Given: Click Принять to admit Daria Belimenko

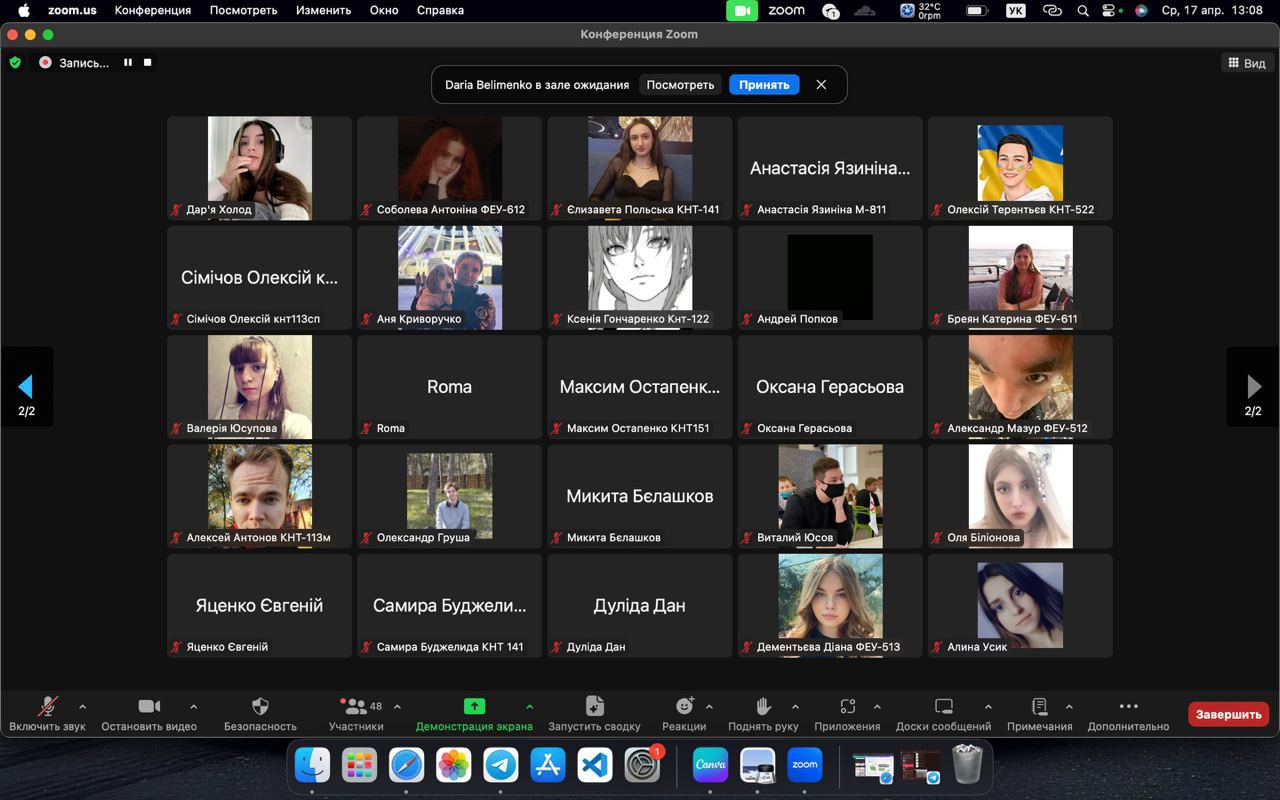Looking at the screenshot, I should coord(764,85).
